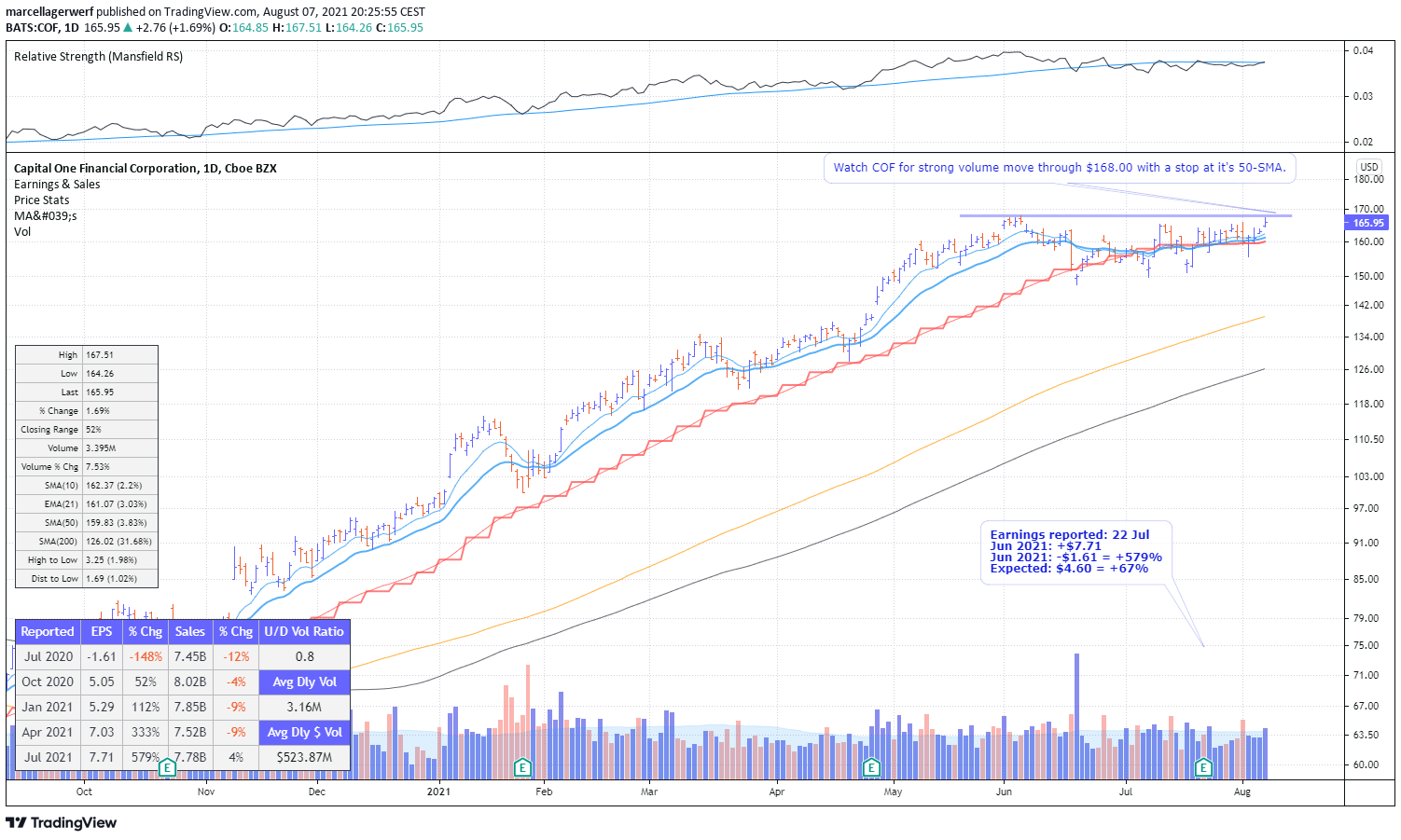Click the Price Stats indicator label
Image resolution: width=1401 pixels, height=840 pixels.
click(42, 200)
